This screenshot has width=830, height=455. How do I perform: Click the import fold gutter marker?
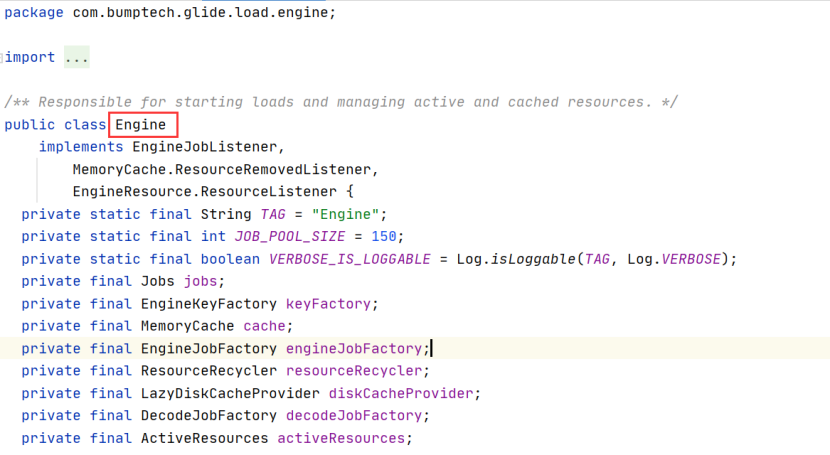tap(2, 57)
